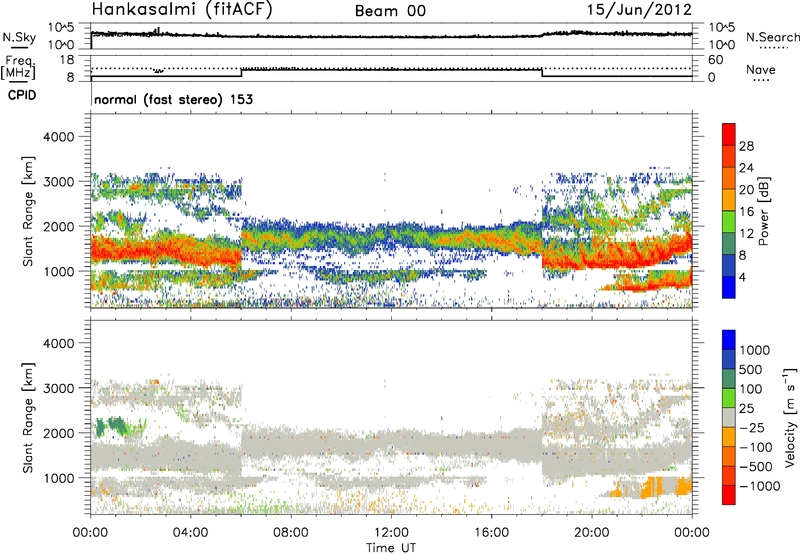Select the −25 to −100 light orange velocity swatch
Image resolution: width=800 pixels, height=554 pixels.
(x=729, y=437)
